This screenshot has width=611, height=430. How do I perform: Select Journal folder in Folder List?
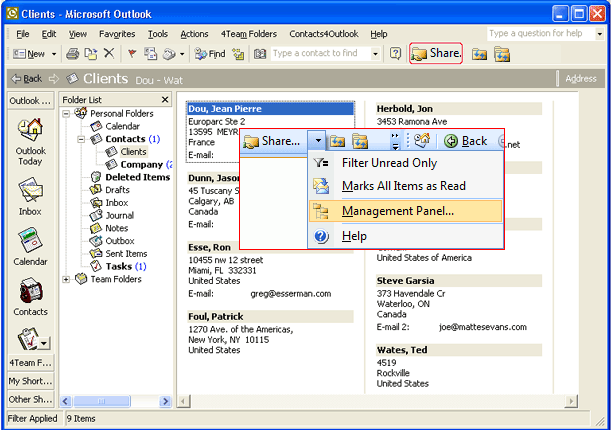pos(119,215)
